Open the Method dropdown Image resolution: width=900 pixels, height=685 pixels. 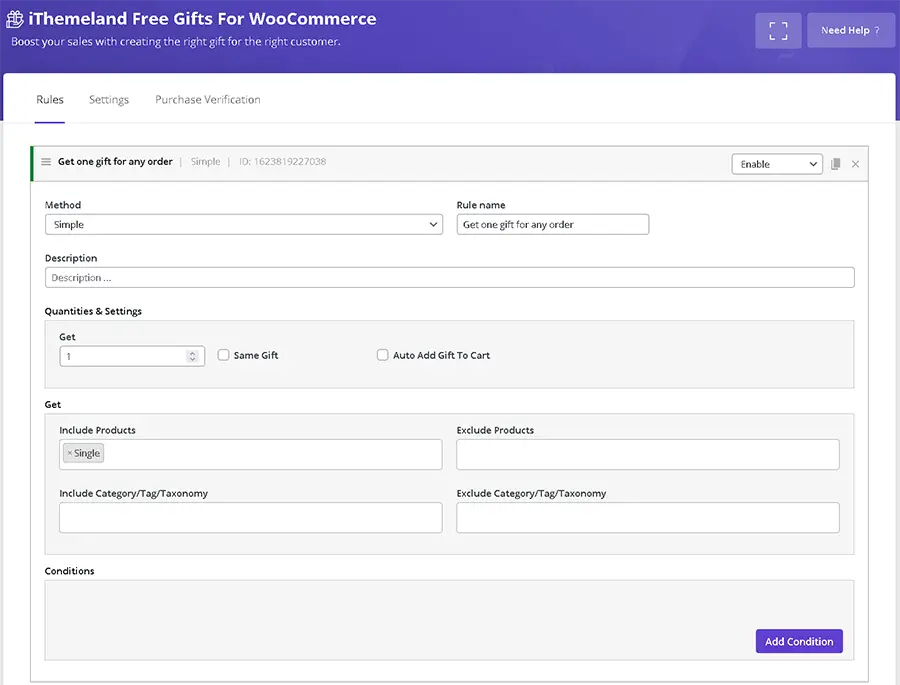243,225
